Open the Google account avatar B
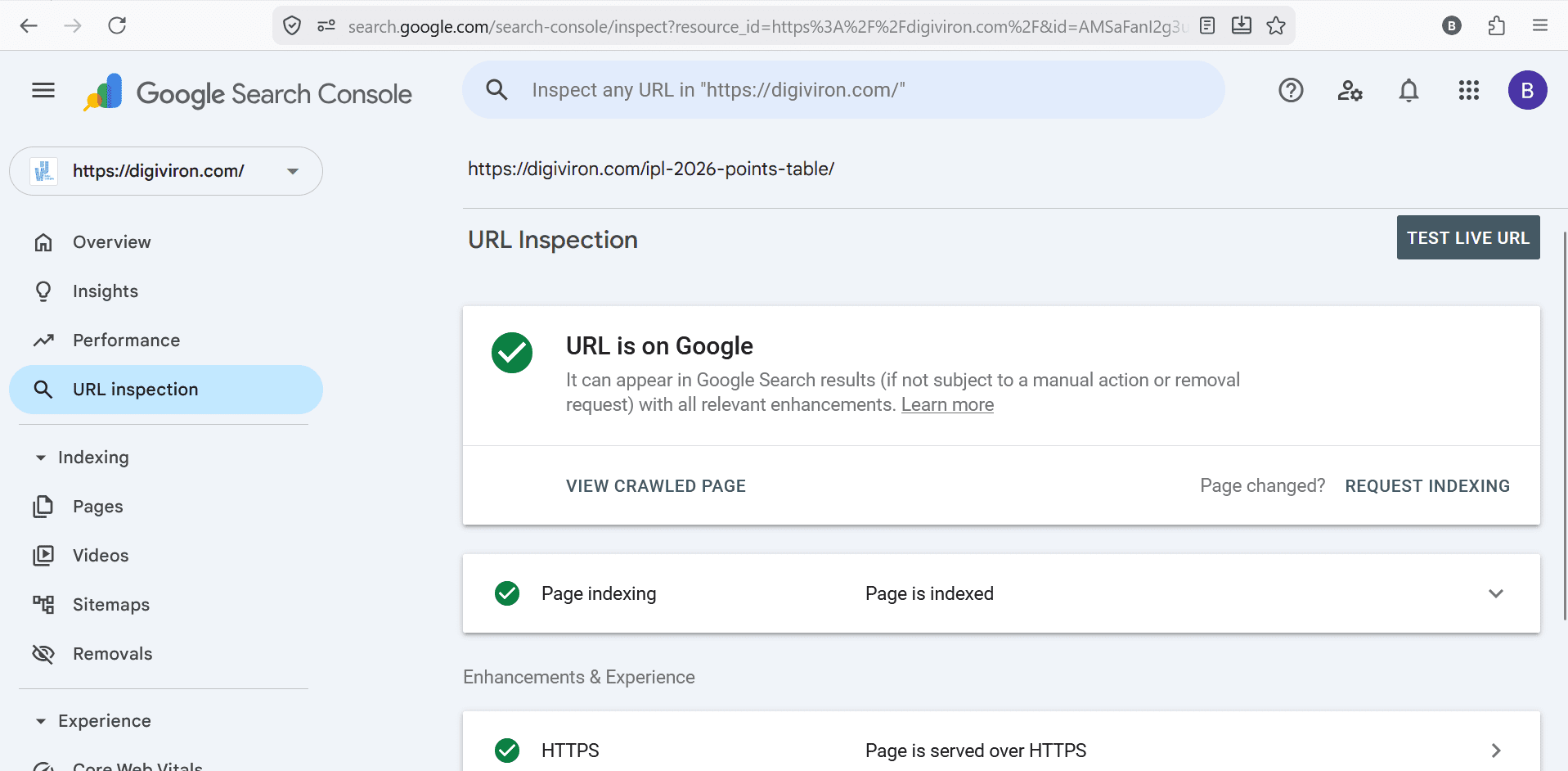The width and height of the screenshot is (1568, 771). [x=1527, y=90]
